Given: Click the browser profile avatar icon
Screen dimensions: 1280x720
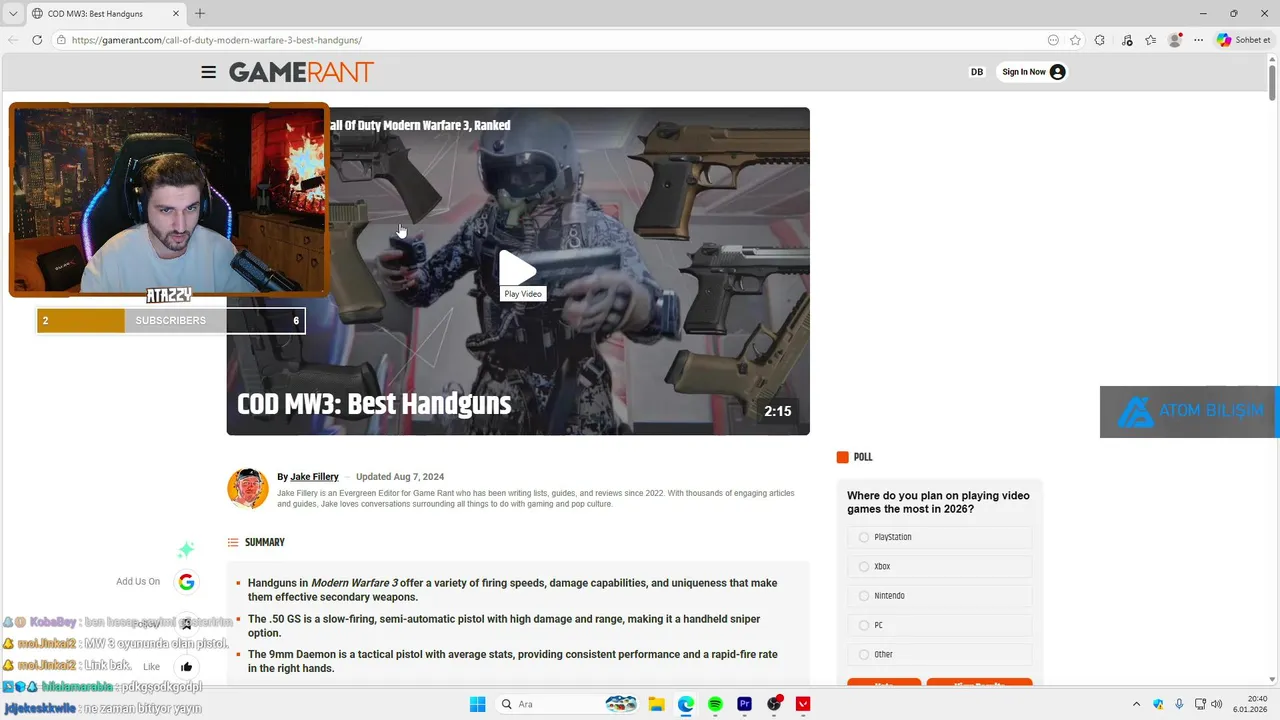Looking at the screenshot, I should coord(1174,40).
